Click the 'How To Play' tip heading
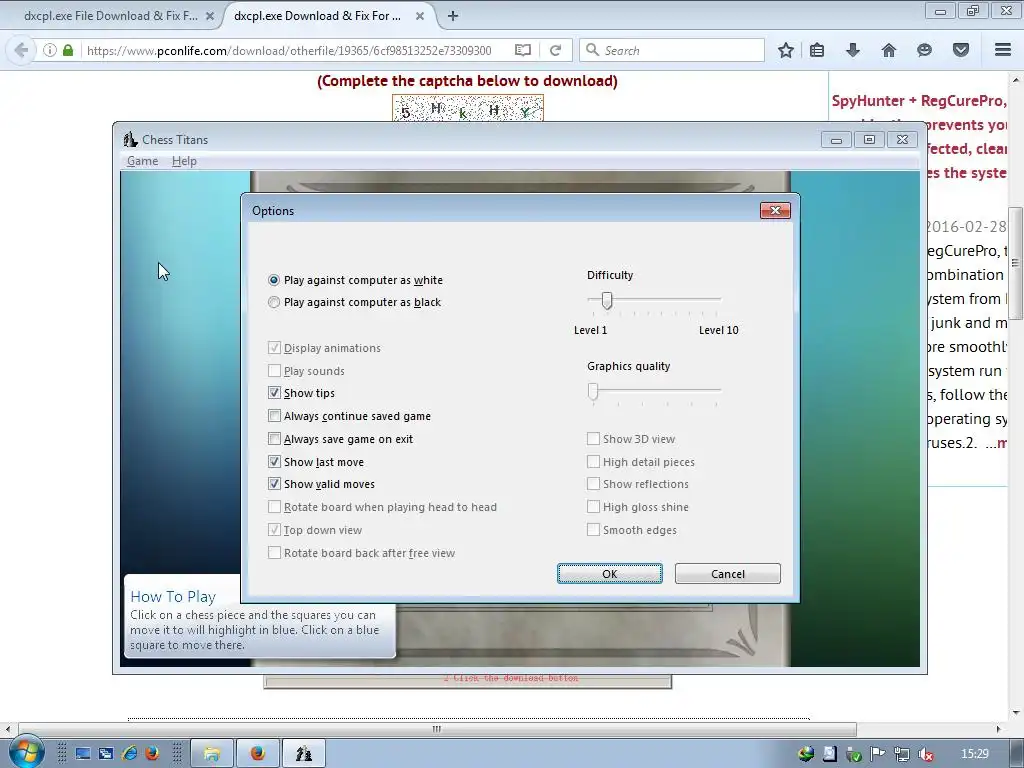Screen dimensions: 1024x768 (173, 596)
